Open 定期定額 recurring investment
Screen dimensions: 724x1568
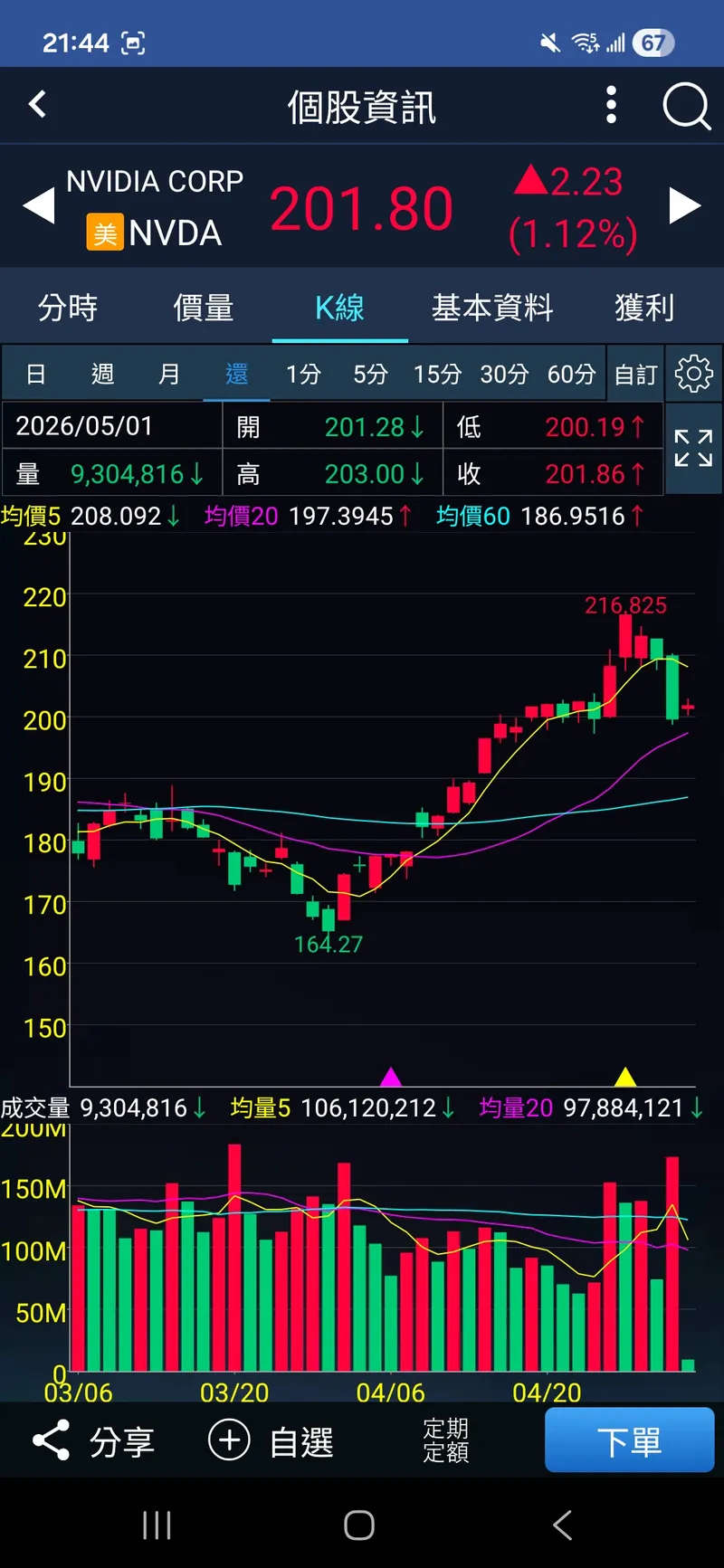[x=445, y=1440]
